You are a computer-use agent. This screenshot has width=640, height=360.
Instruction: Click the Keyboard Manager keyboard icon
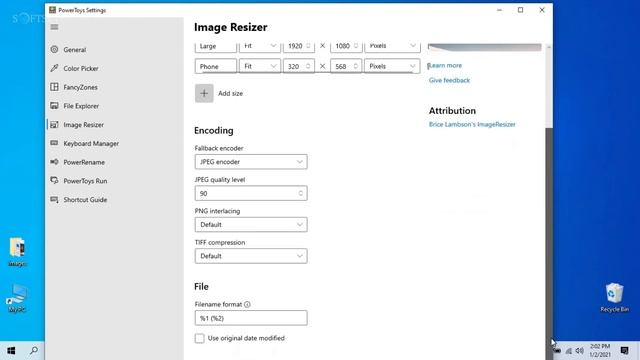(x=54, y=143)
